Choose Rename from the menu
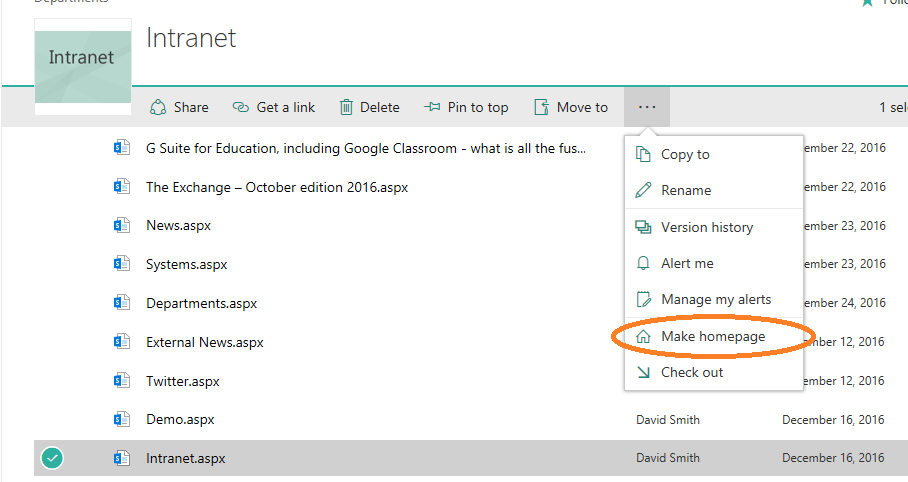Screen dimensions: 908x482 click(713, 190)
